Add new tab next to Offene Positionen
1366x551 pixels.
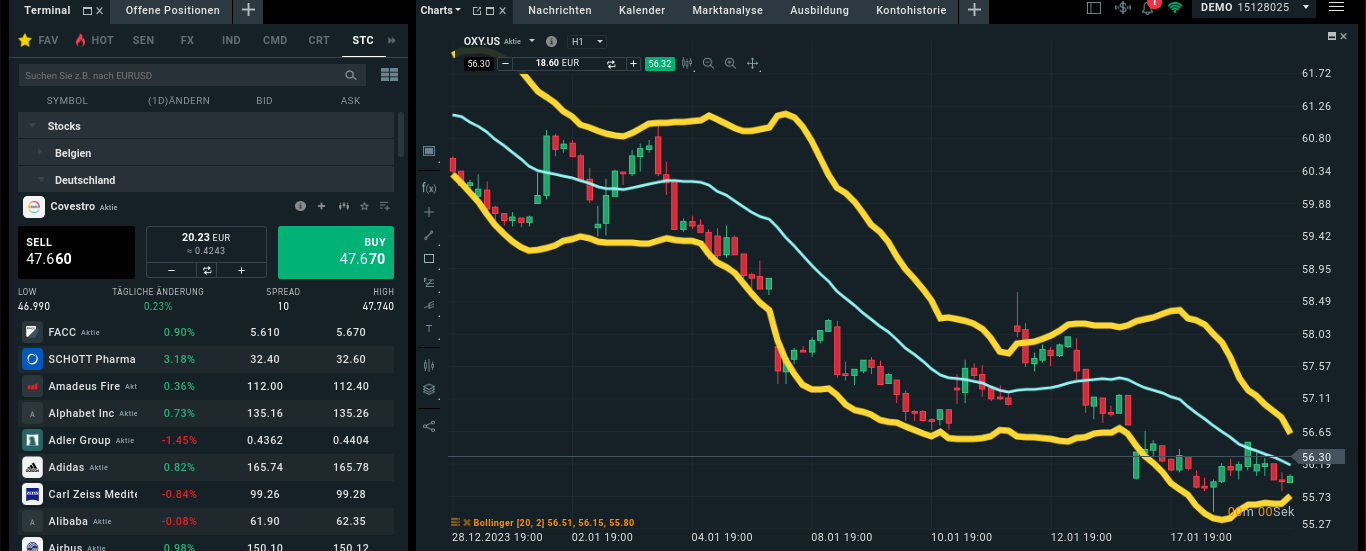coord(248,11)
